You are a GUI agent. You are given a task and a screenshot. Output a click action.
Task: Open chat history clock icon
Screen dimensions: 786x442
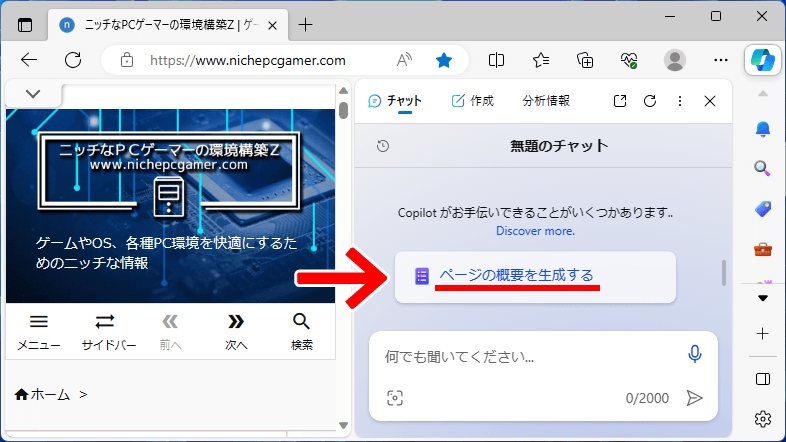(x=383, y=146)
